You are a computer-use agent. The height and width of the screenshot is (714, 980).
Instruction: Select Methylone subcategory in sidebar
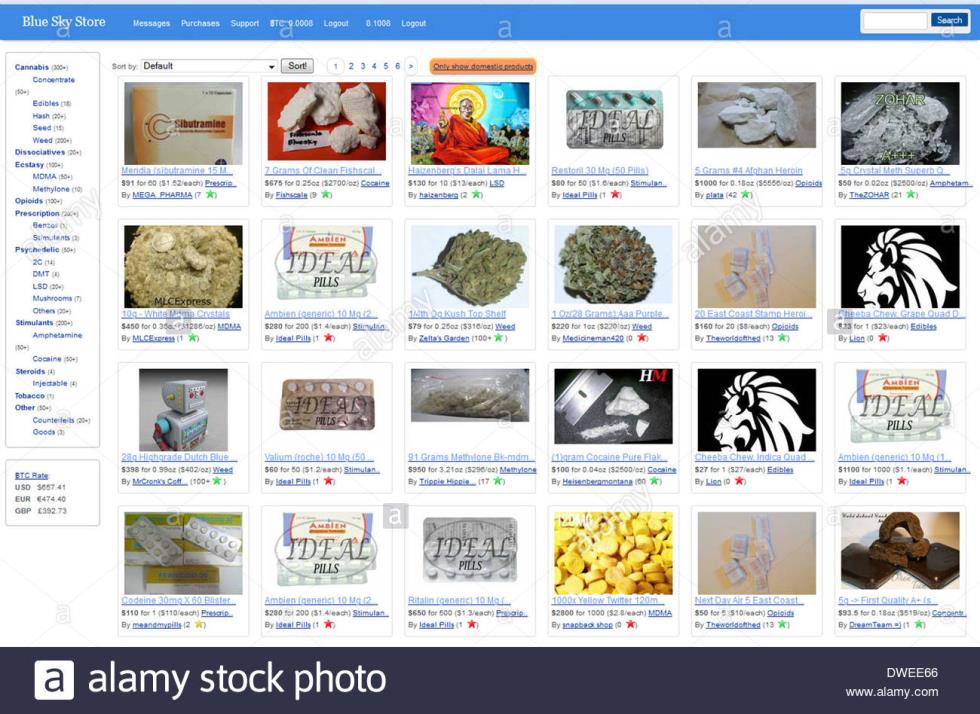point(51,189)
